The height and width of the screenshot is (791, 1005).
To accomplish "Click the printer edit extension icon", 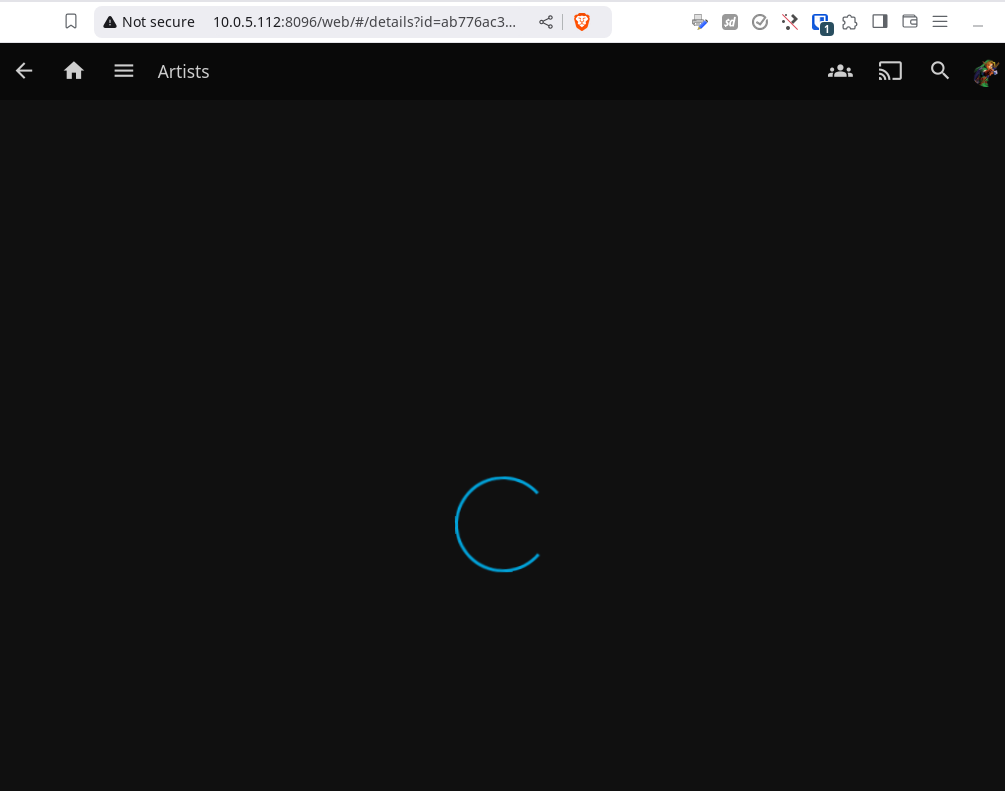I will (700, 22).
